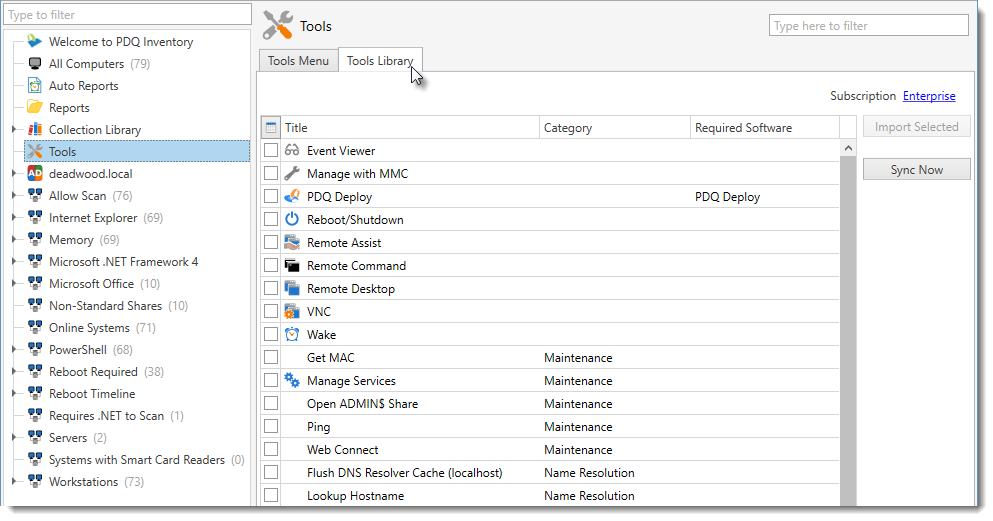Viewport: 993px width, 521px height.
Task: Click the Wake alarm clock icon
Action: pyautogui.click(x=292, y=334)
